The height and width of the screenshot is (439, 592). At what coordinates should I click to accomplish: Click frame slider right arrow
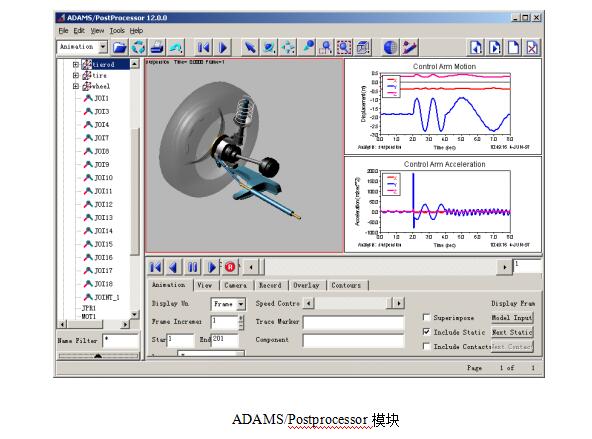(x=505, y=267)
